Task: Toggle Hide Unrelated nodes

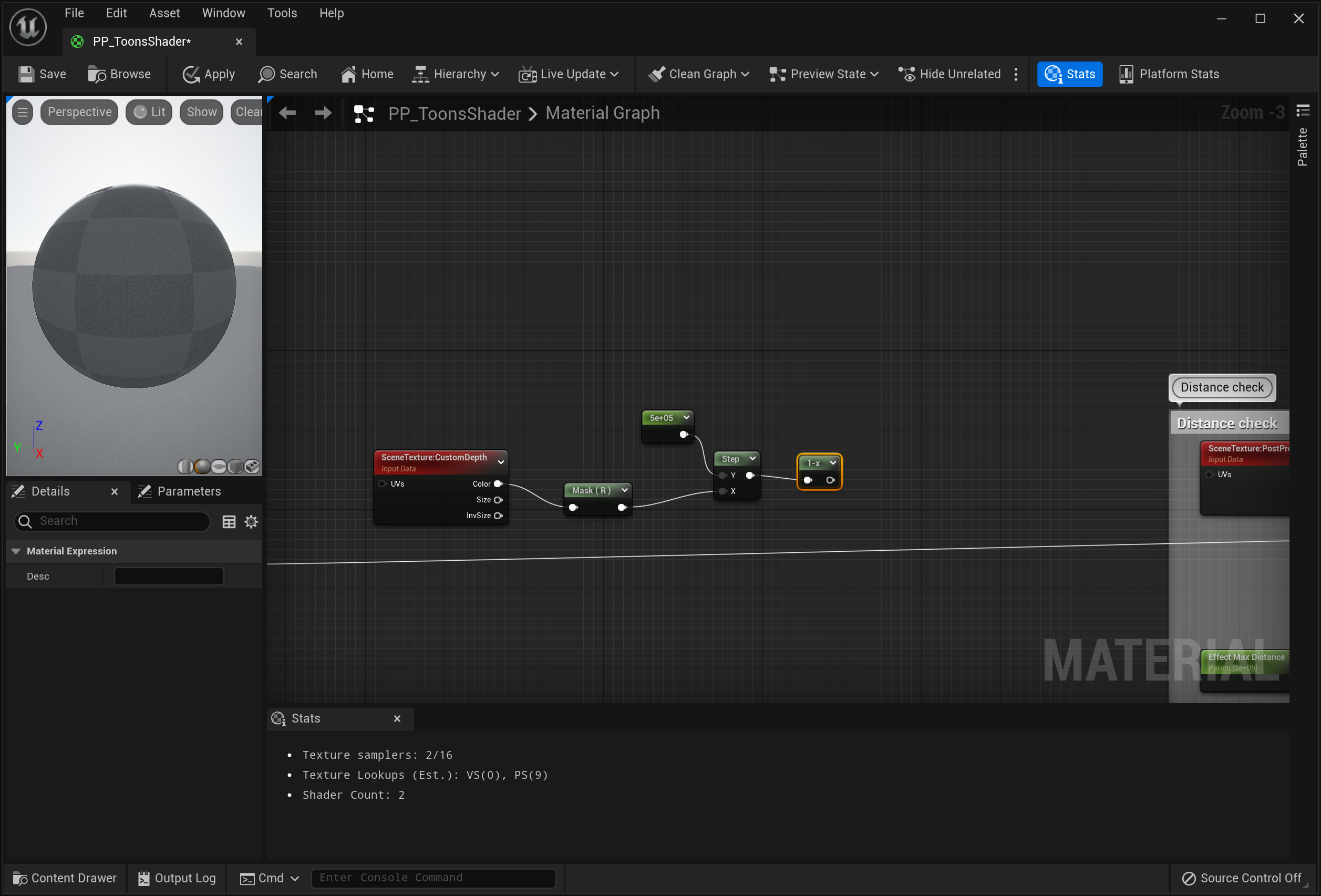Action: coord(950,74)
